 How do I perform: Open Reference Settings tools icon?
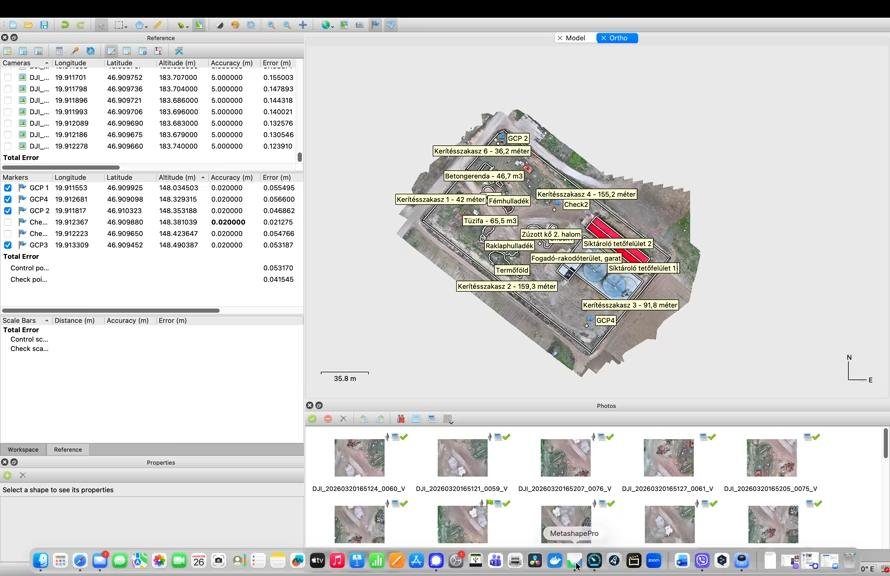(179, 51)
